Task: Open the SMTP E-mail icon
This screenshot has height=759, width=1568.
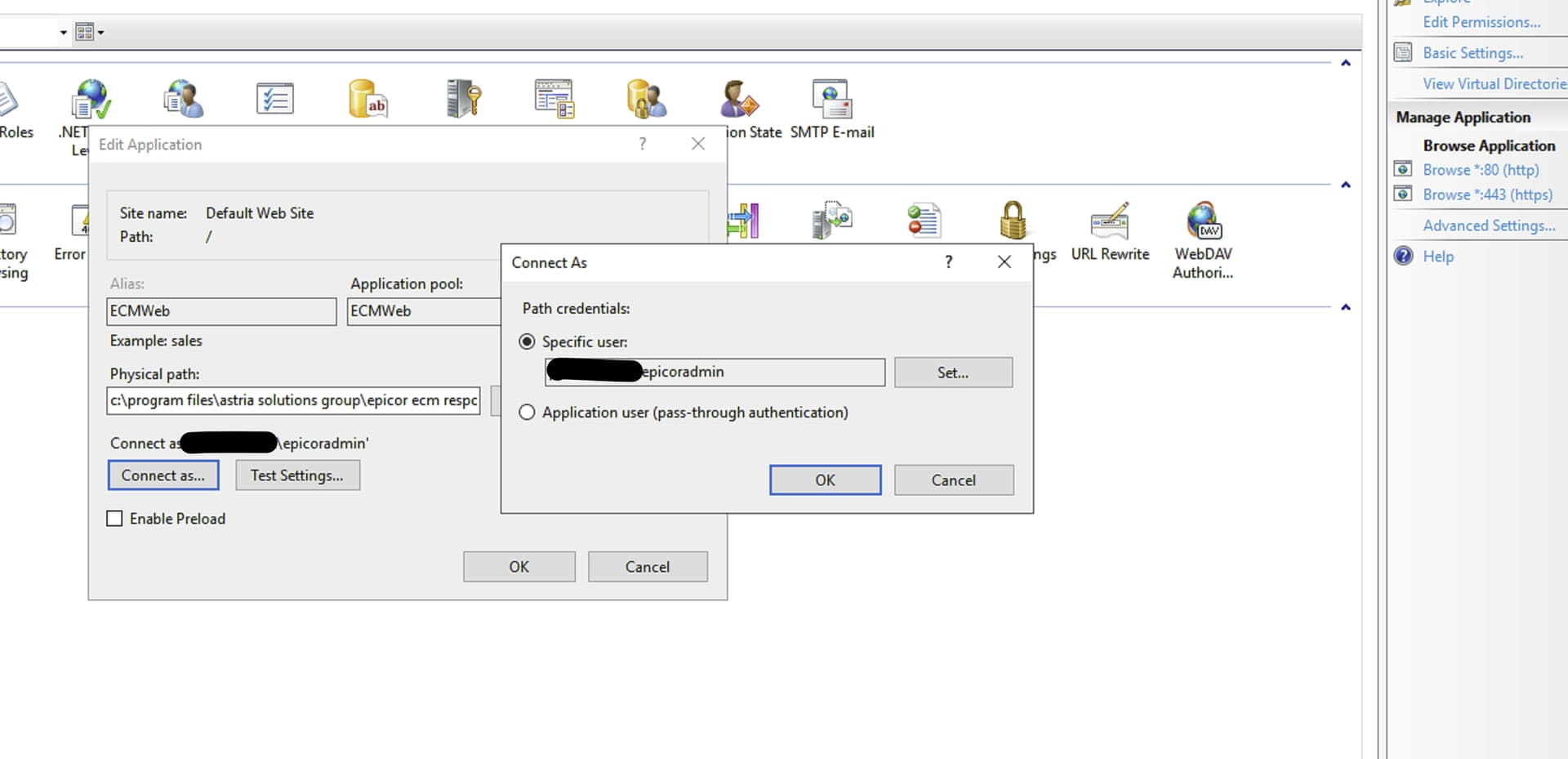Action: tap(832, 99)
